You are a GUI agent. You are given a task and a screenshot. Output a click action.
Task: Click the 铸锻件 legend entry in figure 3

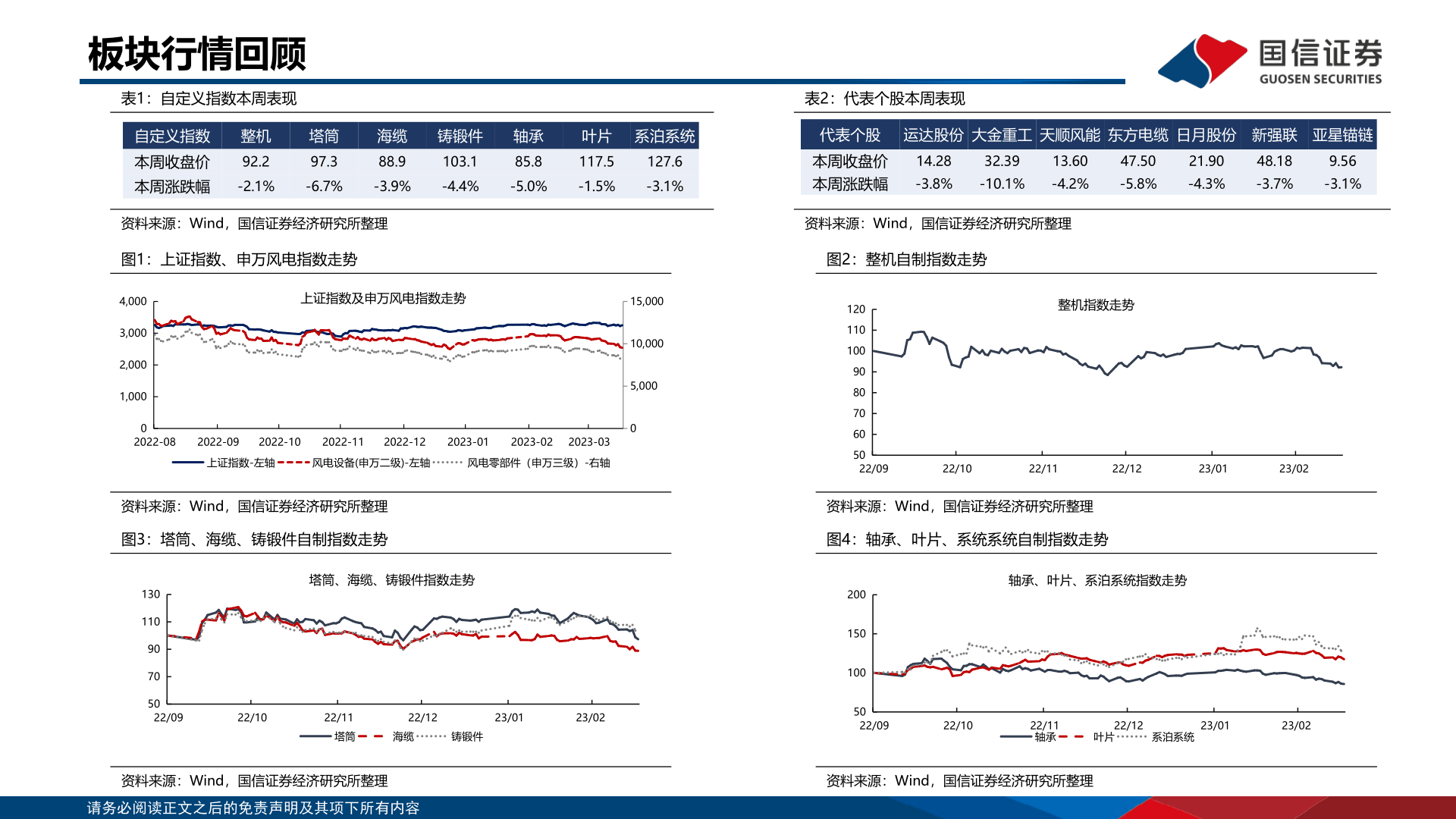(450, 736)
